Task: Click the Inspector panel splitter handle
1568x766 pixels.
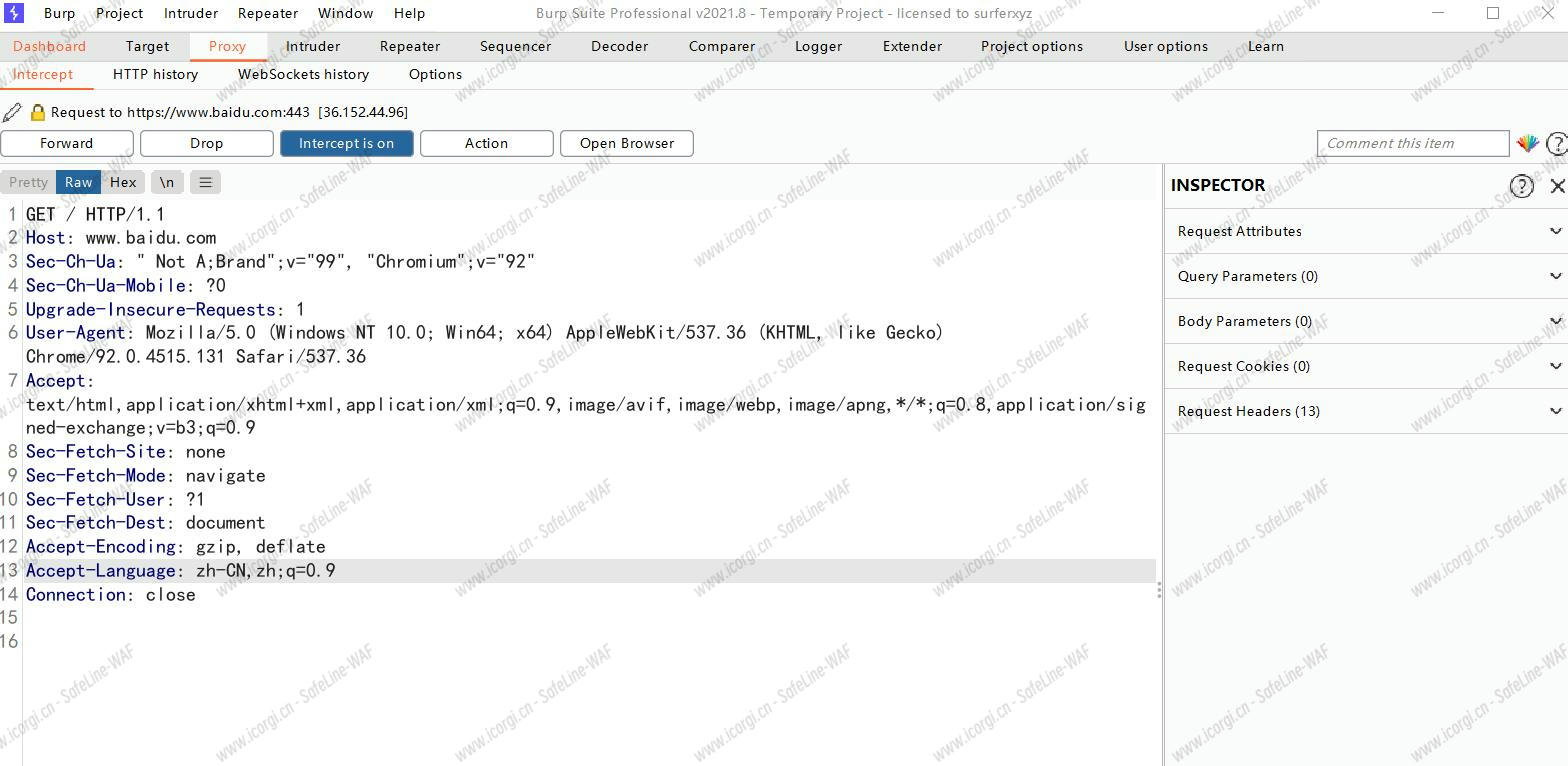Action: 1159,591
